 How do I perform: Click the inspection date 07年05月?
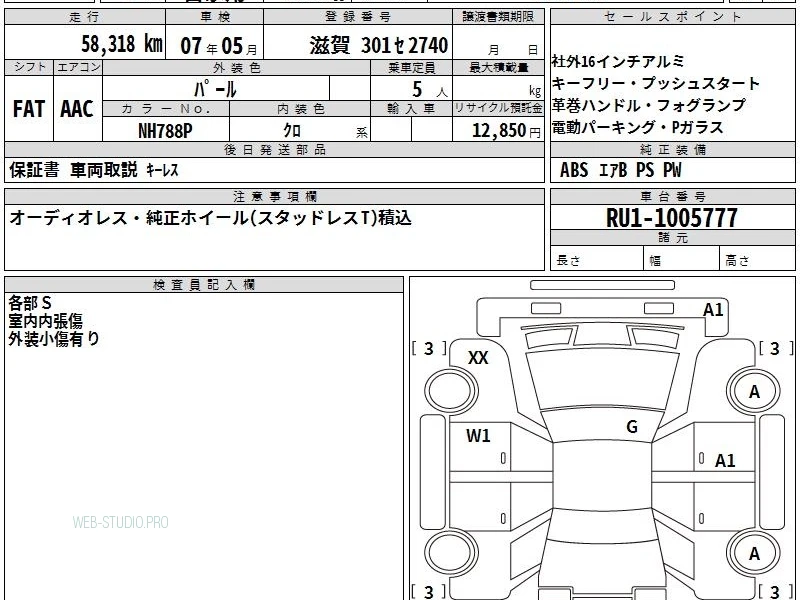tap(219, 46)
